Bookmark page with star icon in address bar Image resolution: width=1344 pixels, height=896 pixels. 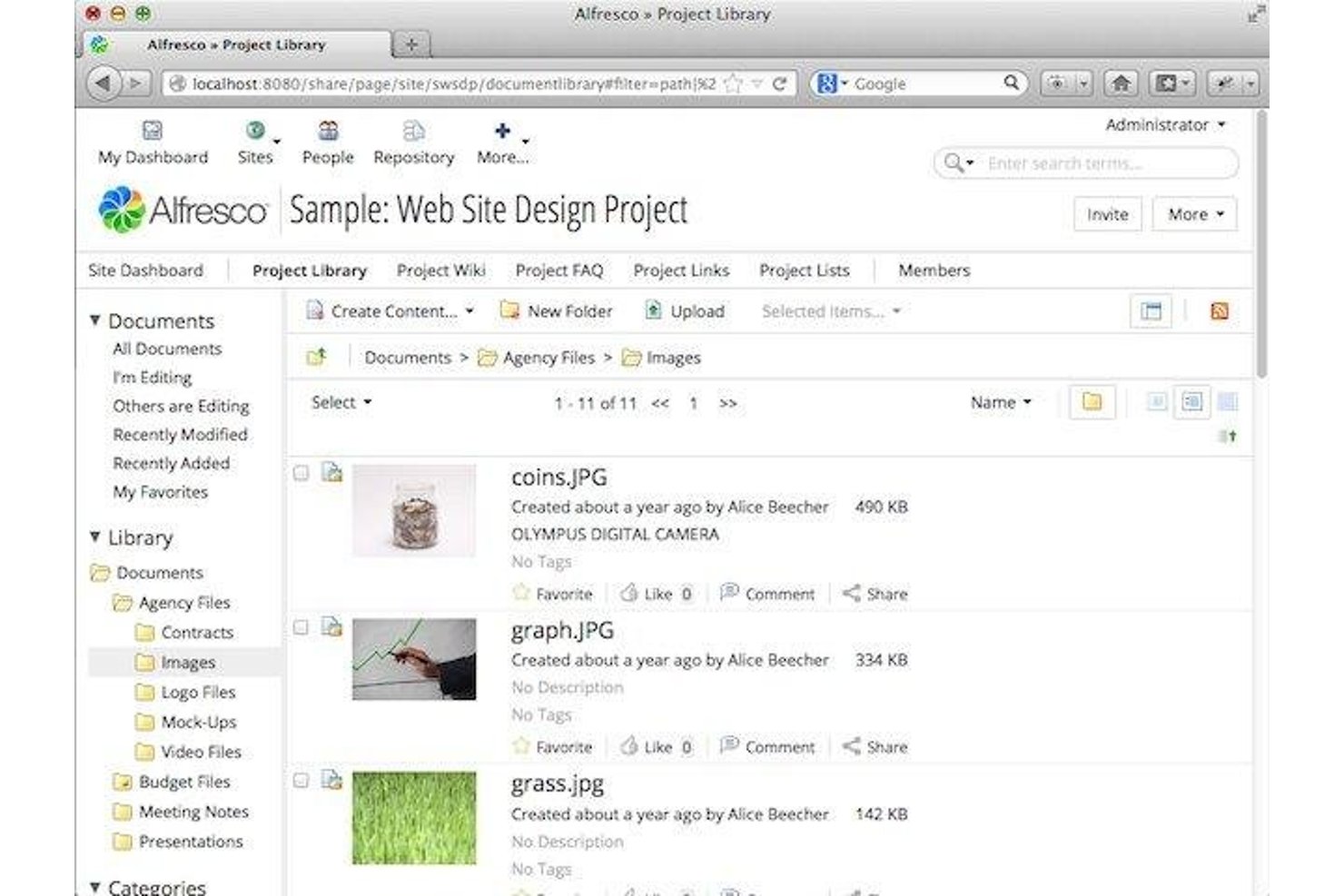pyautogui.click(x=733, y=84)
